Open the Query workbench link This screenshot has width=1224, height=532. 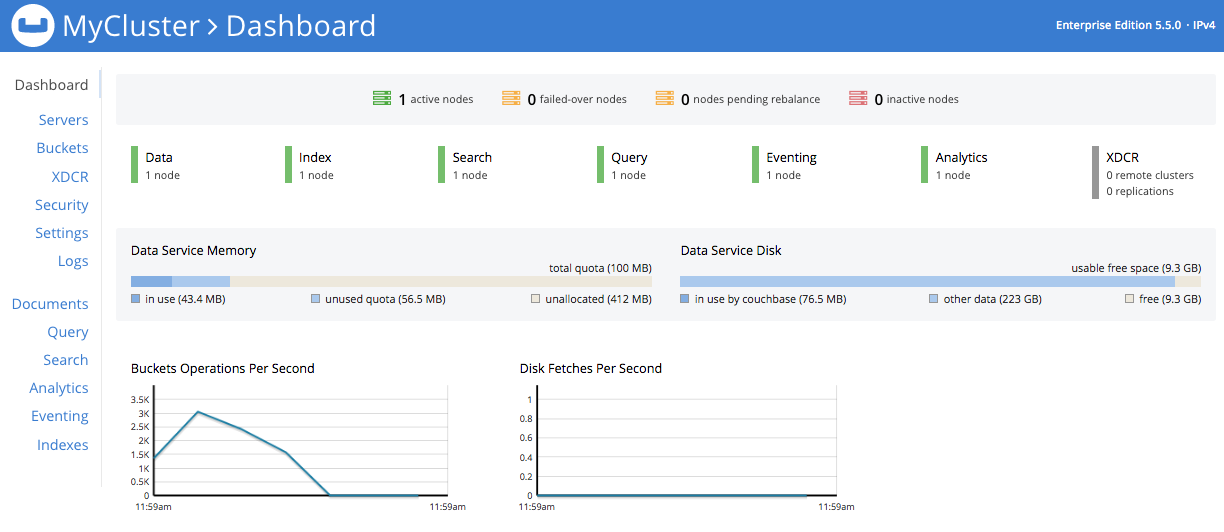68,332
